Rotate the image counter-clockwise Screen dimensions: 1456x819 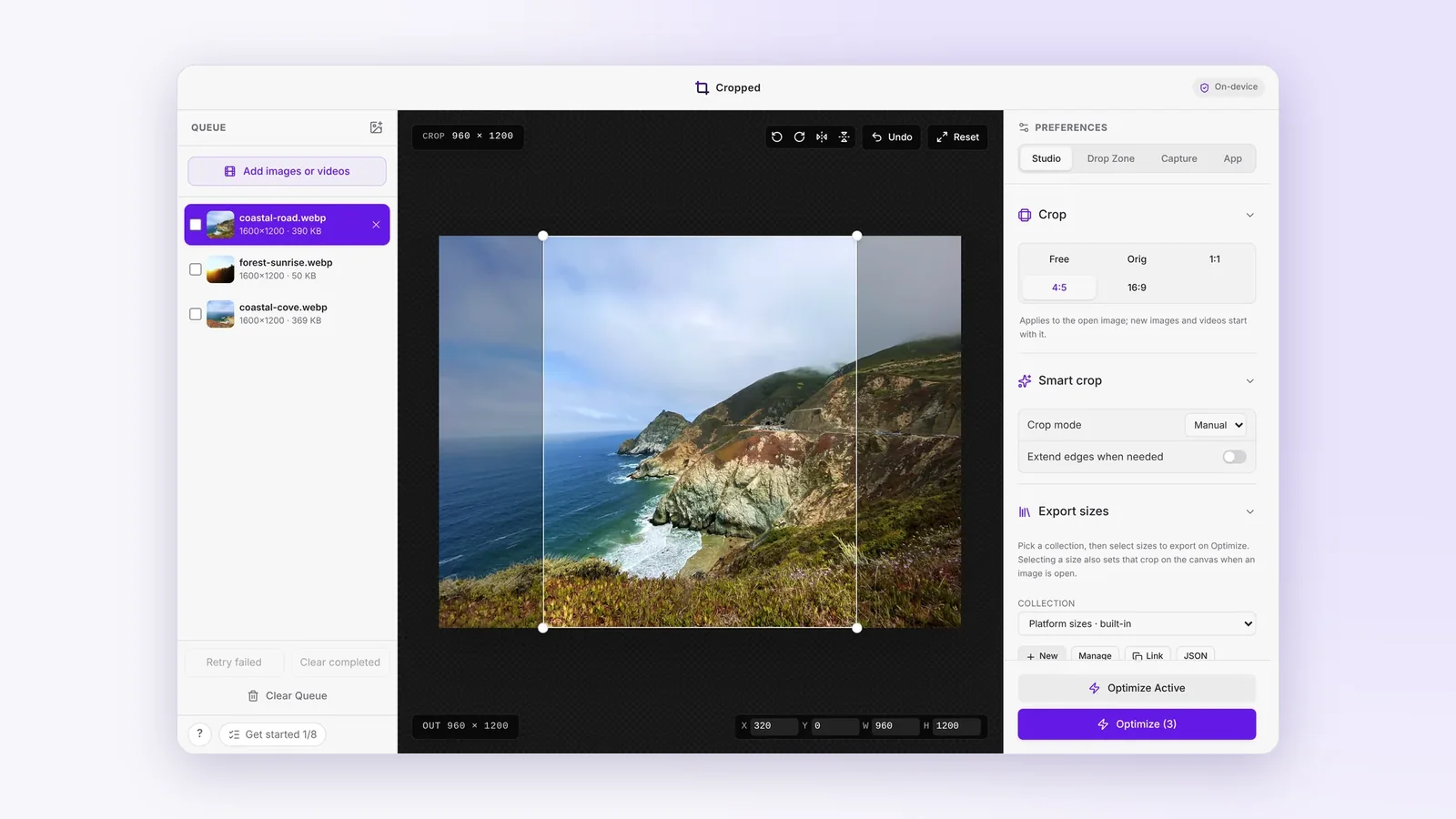pos(777,136)
